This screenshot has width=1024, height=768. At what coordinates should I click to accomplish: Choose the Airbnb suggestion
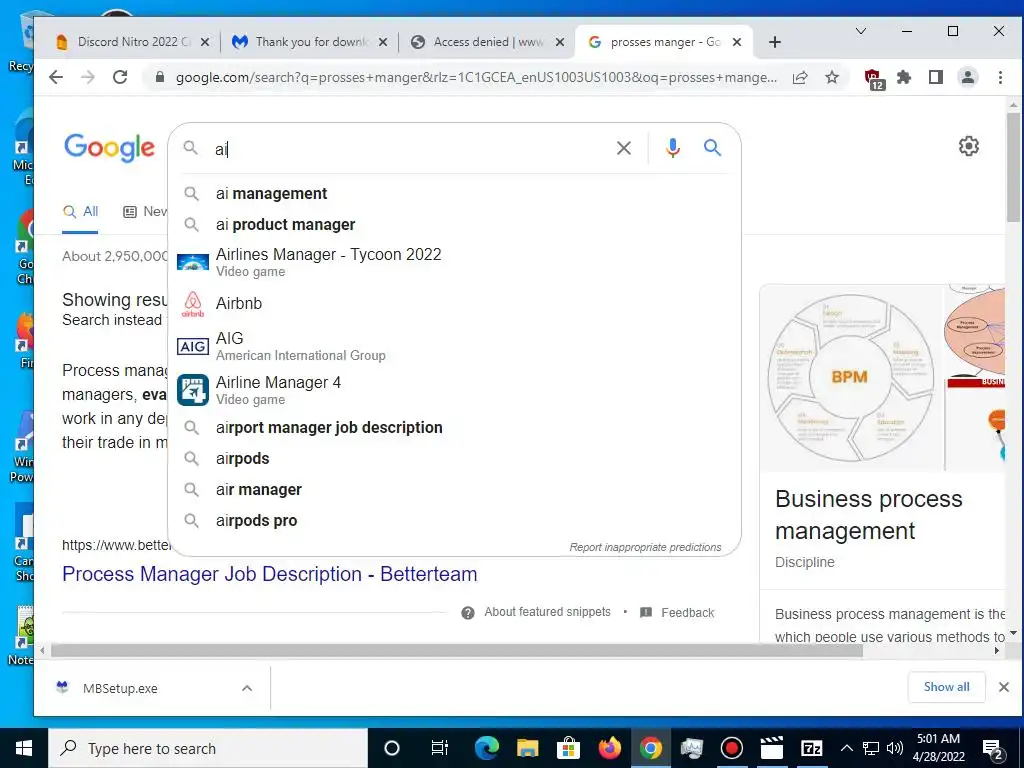click(x=454, y=304)
